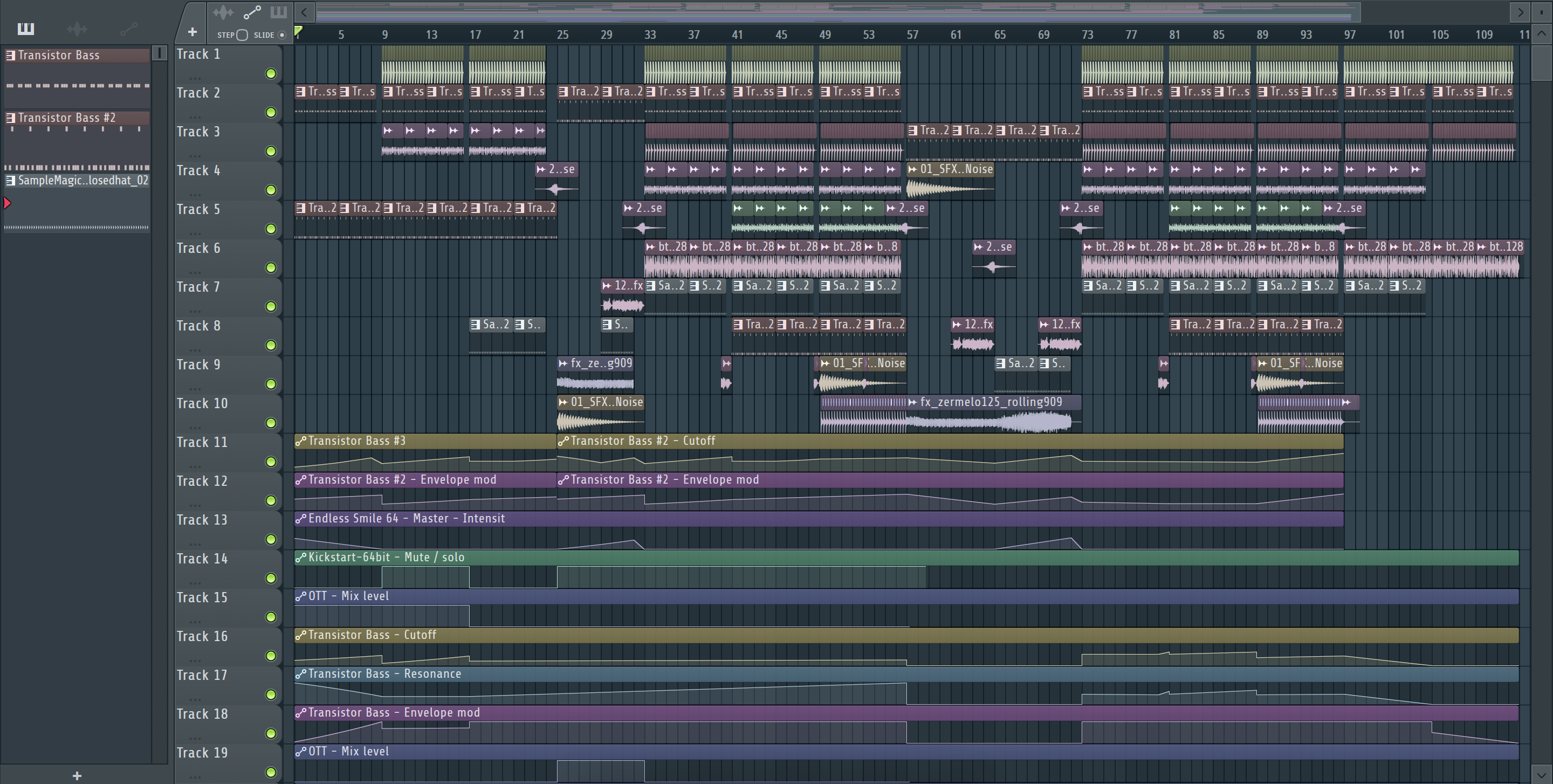Viewport: 1553px width, 784px height.
Task: Click the 01_SFX..Noise clip icon on Track 10
Action: pos(562,403)
